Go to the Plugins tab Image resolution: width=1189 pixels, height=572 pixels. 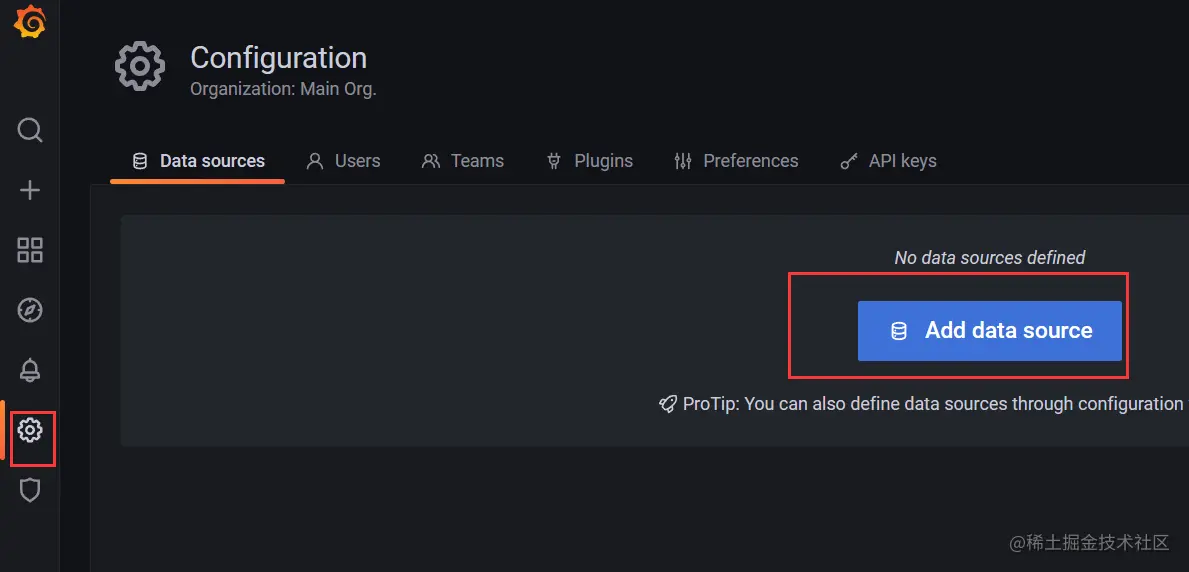coord(589,161)
